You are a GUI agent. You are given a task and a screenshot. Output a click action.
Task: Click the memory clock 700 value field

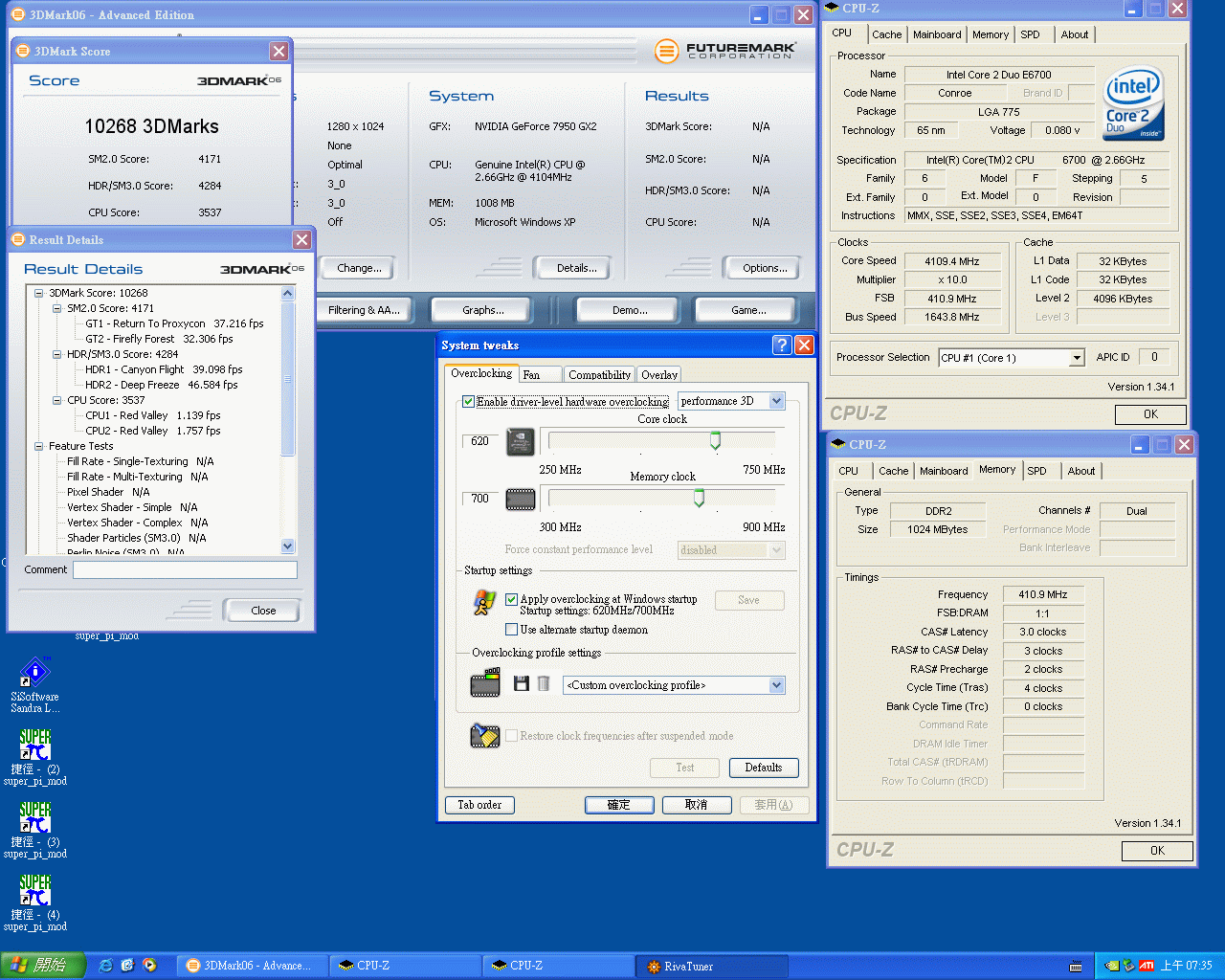(480, 499)
